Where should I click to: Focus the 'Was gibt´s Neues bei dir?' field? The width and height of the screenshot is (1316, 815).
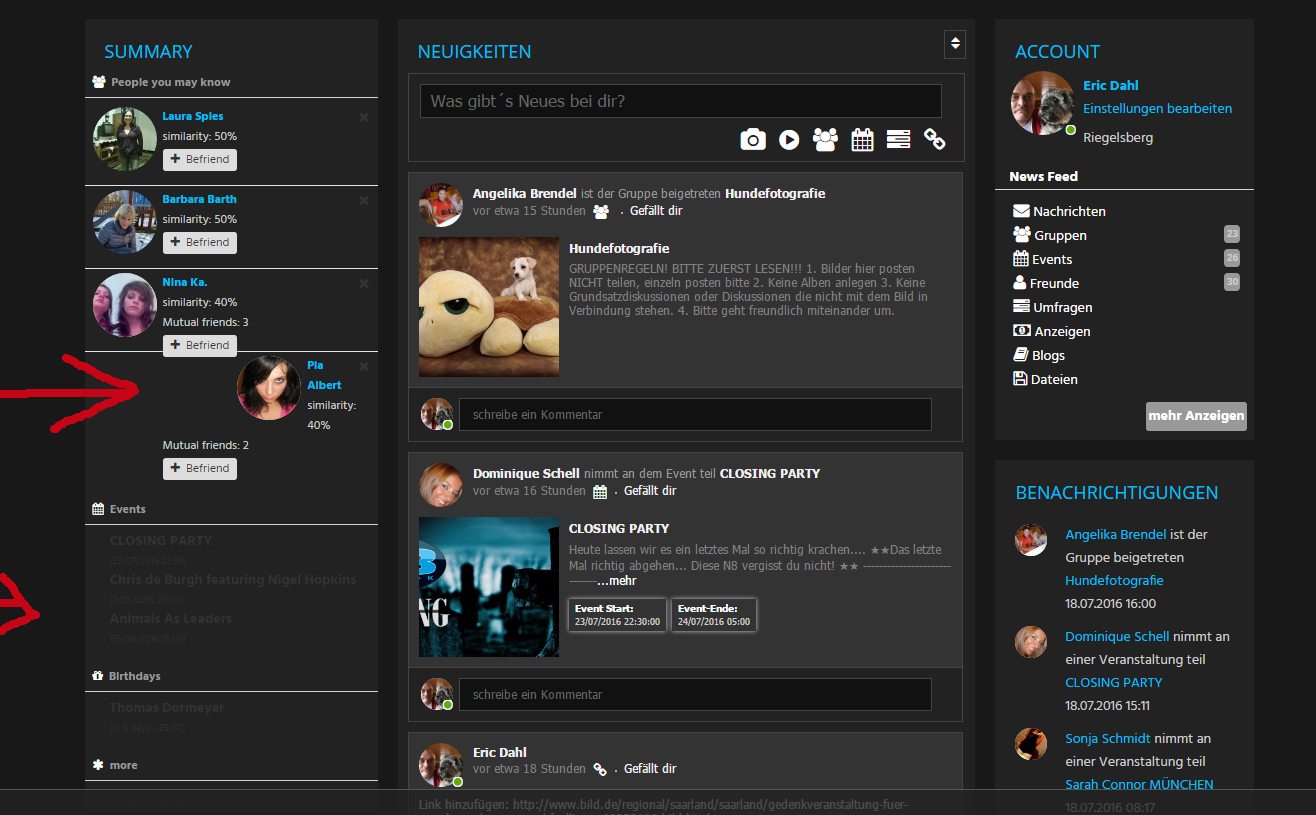pos(681,101)
